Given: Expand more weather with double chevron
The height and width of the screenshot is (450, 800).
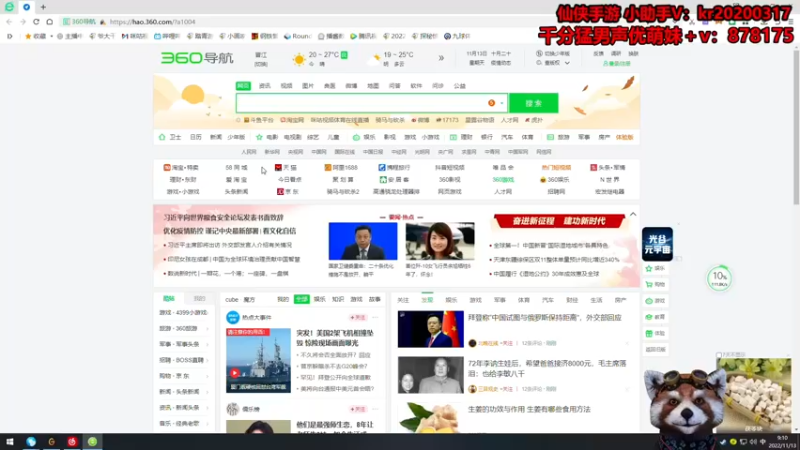Looking at the screenshot, I should pos(441,58).
